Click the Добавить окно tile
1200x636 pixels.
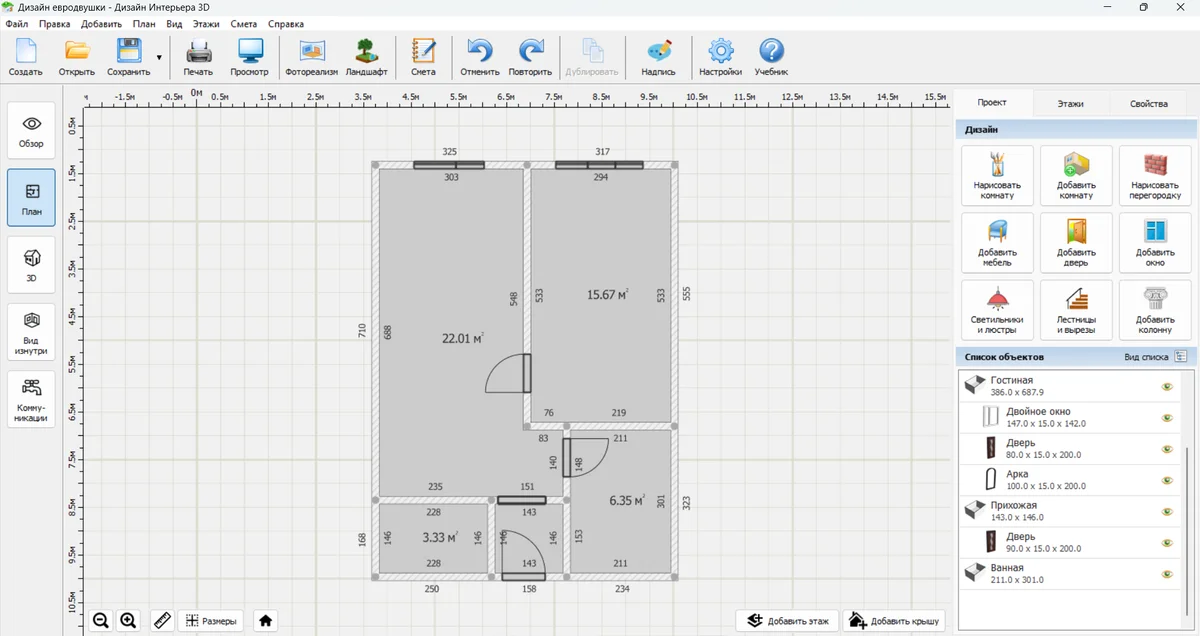(1155, 243)
